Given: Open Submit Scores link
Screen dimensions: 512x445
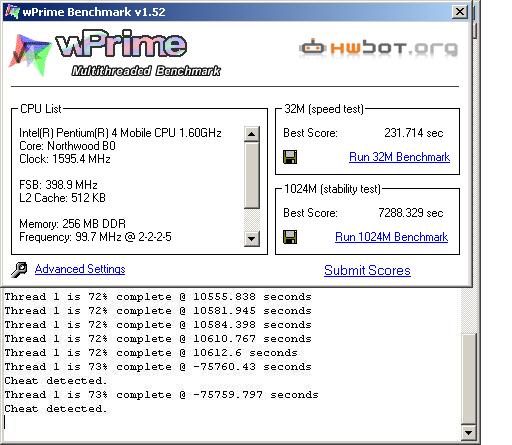Looking at the screenshot, I should click(x=367, y=270).
